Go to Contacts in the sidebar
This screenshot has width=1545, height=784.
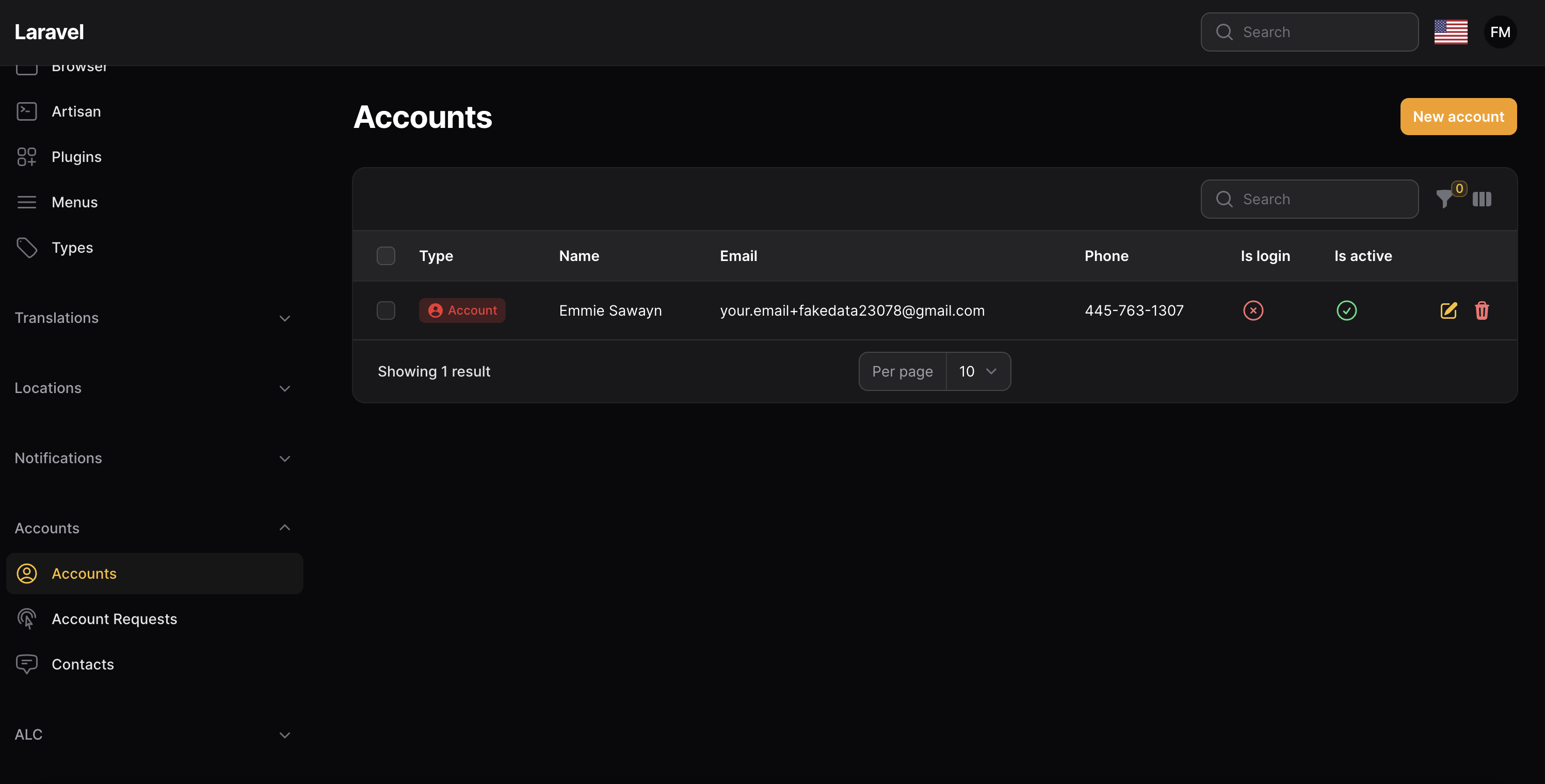point(83,664)
